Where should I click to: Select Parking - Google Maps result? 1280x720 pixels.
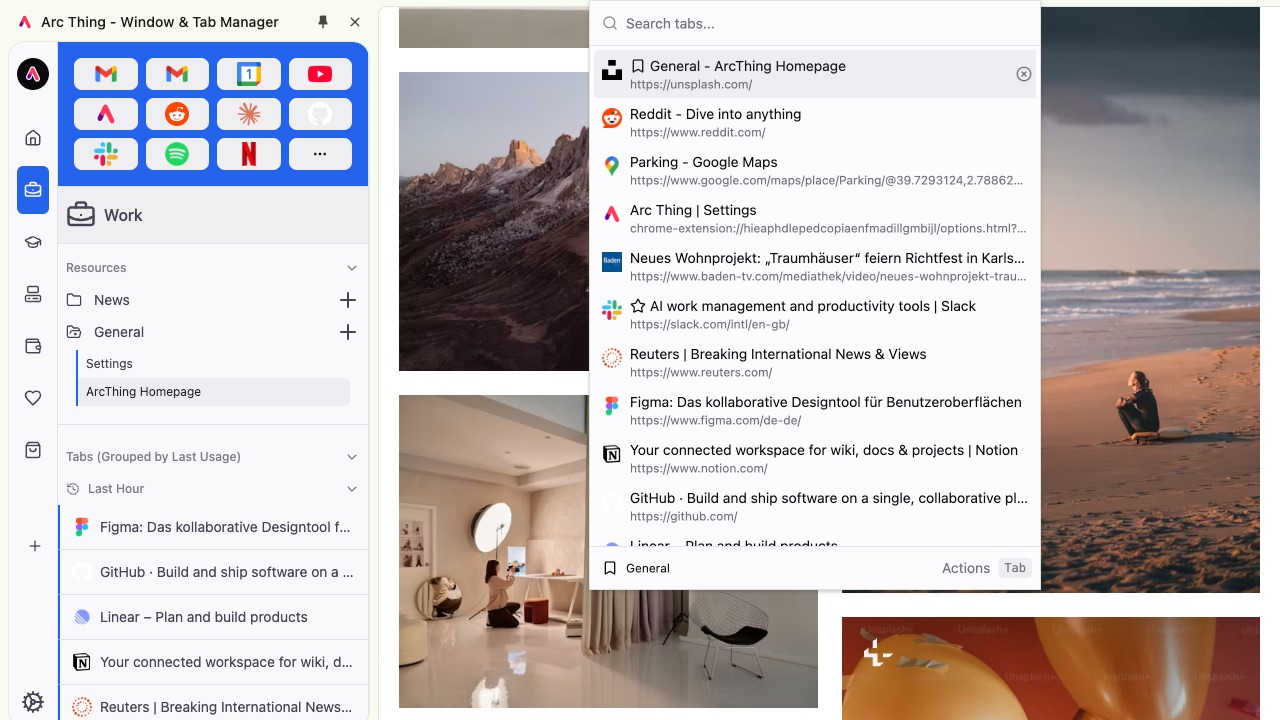pyautogui.click(x=815, y=170)
